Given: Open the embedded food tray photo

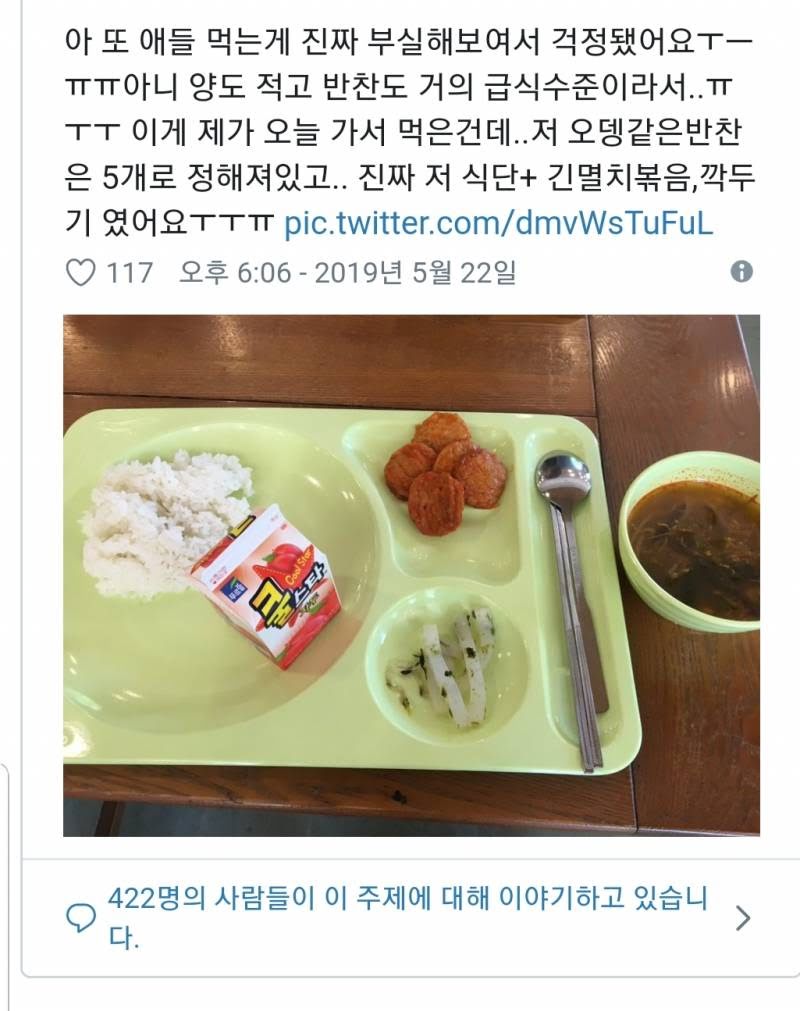Looking at the screenshot, I should [x=411, y=575].
